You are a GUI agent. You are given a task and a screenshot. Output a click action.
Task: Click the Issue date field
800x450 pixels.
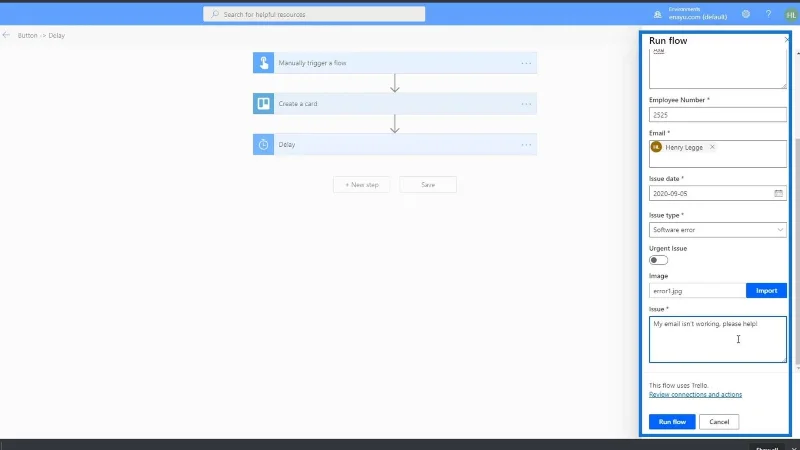pyautogui.click(x=718, y=193)
